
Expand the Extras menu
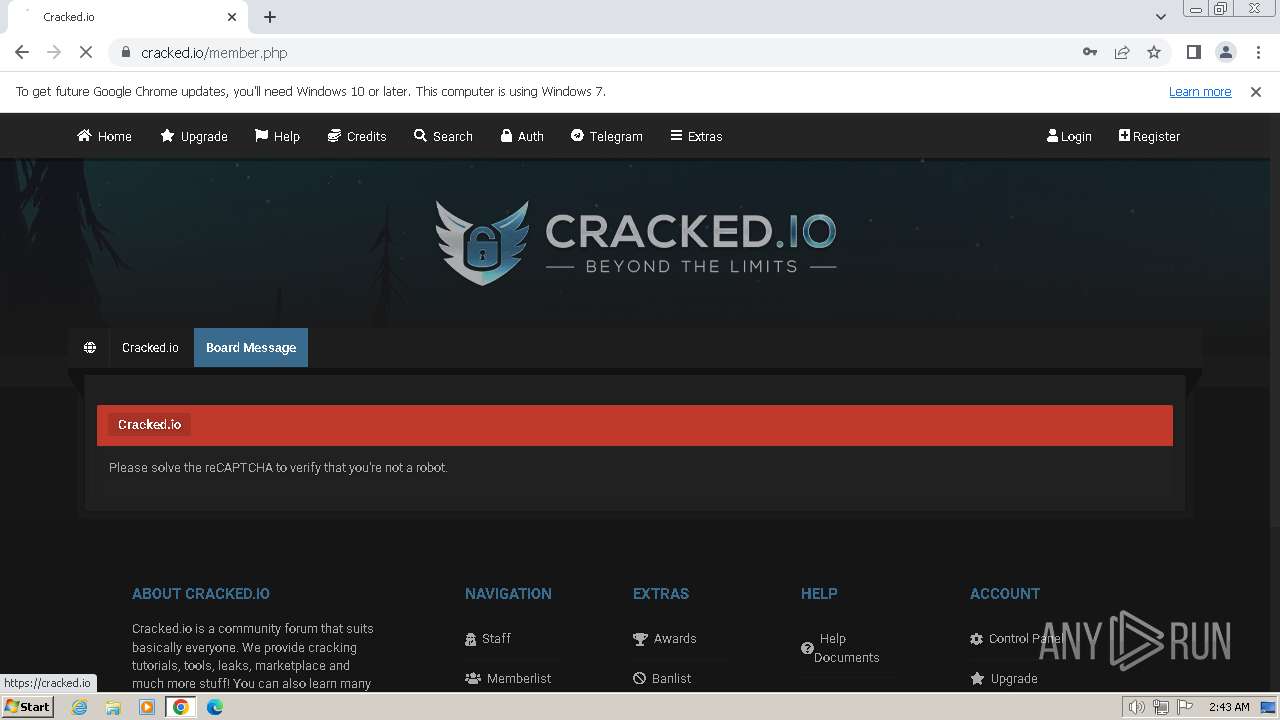696,136
